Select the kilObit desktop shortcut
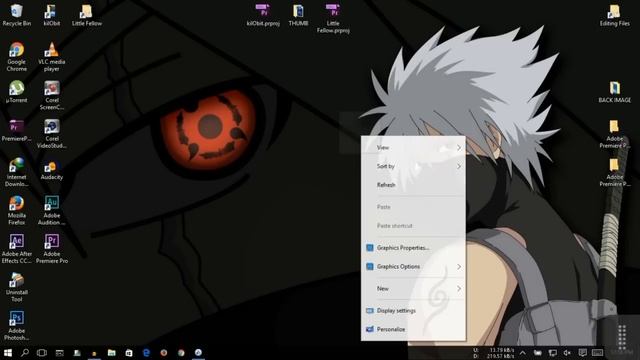 51,16
